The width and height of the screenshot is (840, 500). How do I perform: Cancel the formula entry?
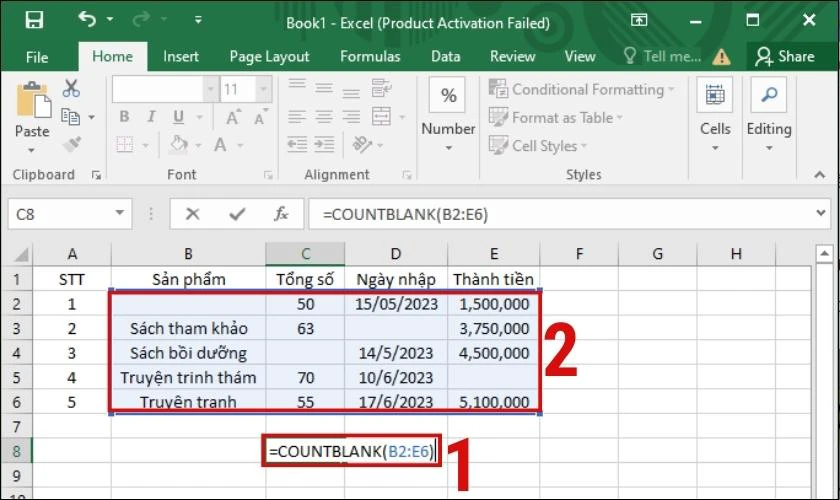pos(192,214)
